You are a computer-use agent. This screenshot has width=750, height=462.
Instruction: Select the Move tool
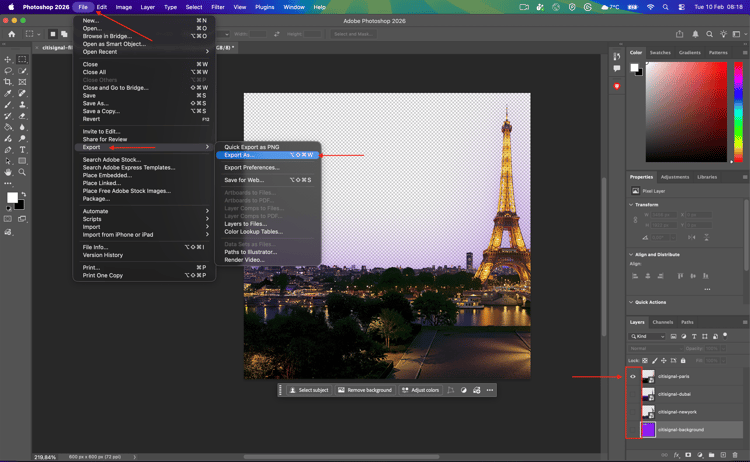(x=8, y=59)
